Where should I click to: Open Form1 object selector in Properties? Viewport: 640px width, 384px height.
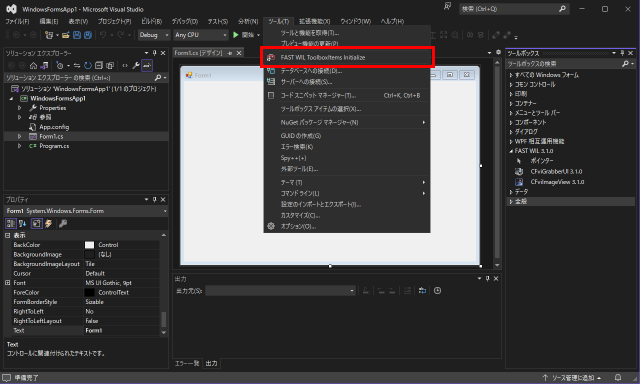click(86, 211)
